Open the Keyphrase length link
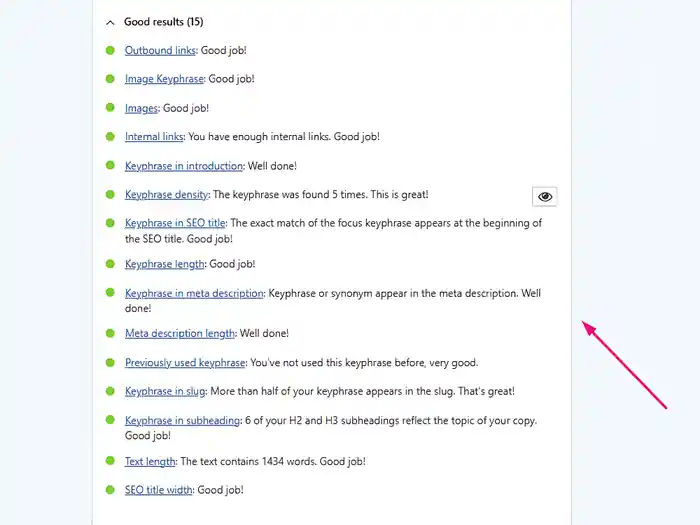This screenshot has height=525, width=700. point(164,264)
